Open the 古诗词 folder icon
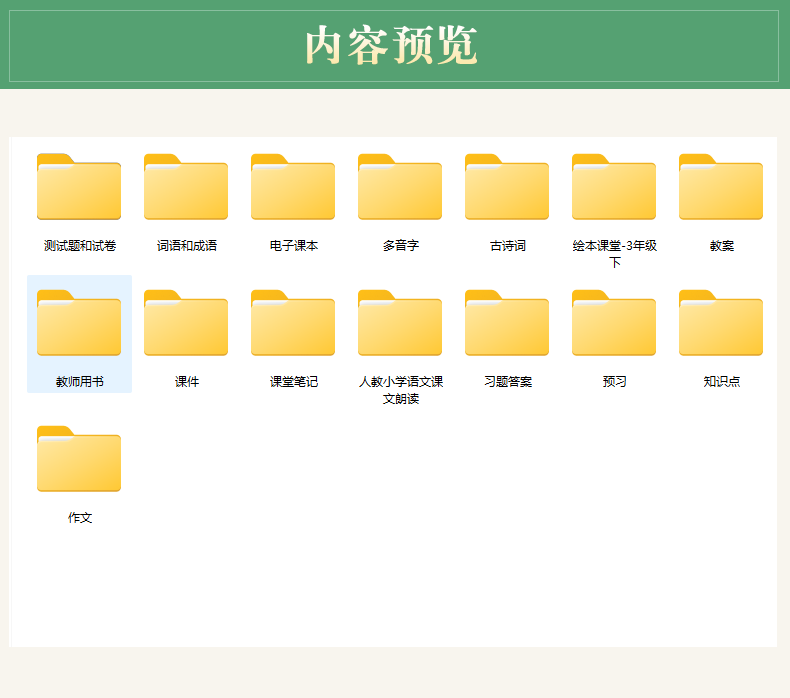790x698 pixels. [507, 186]
